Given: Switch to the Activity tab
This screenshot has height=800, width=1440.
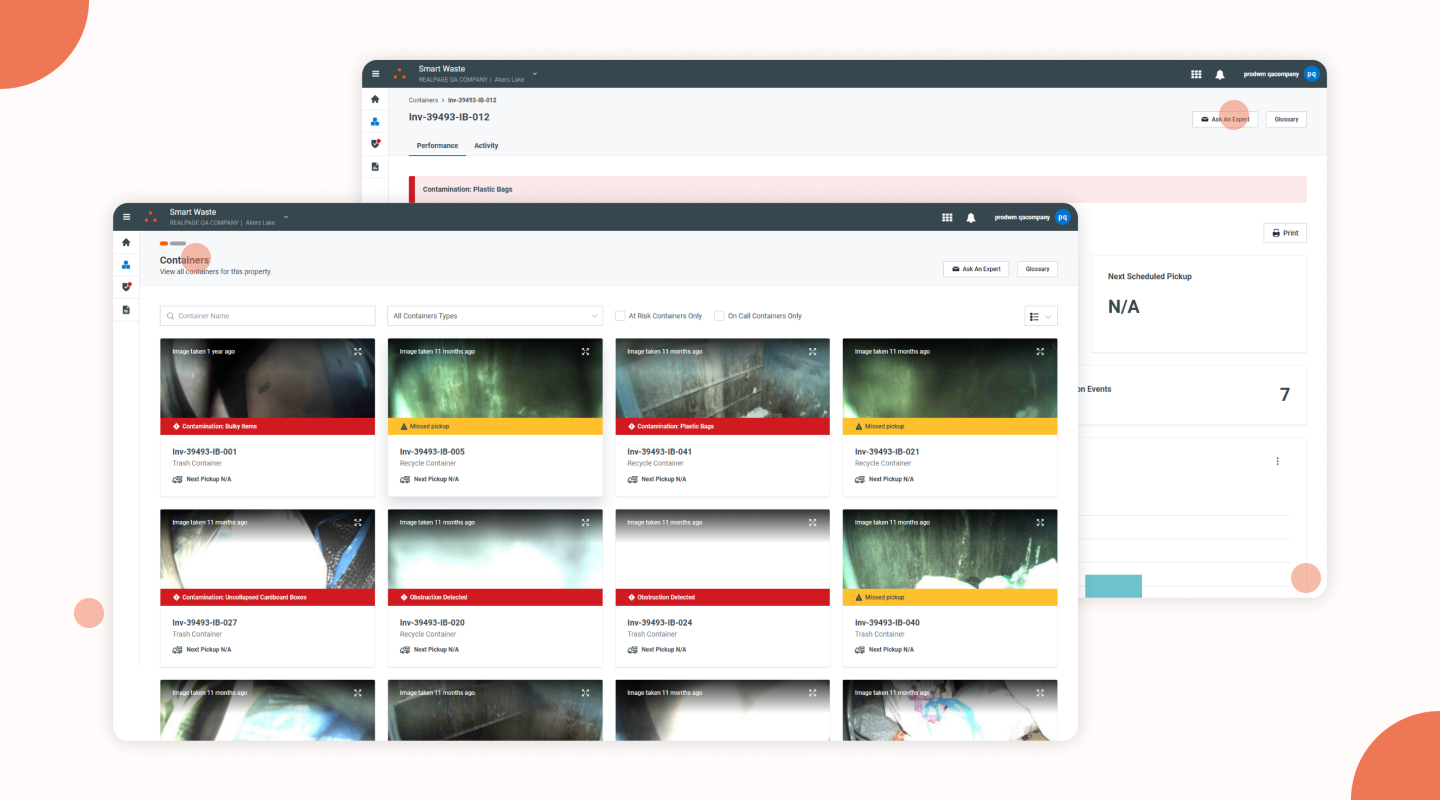Looking at the screenshot, I should tap(486, 146).
